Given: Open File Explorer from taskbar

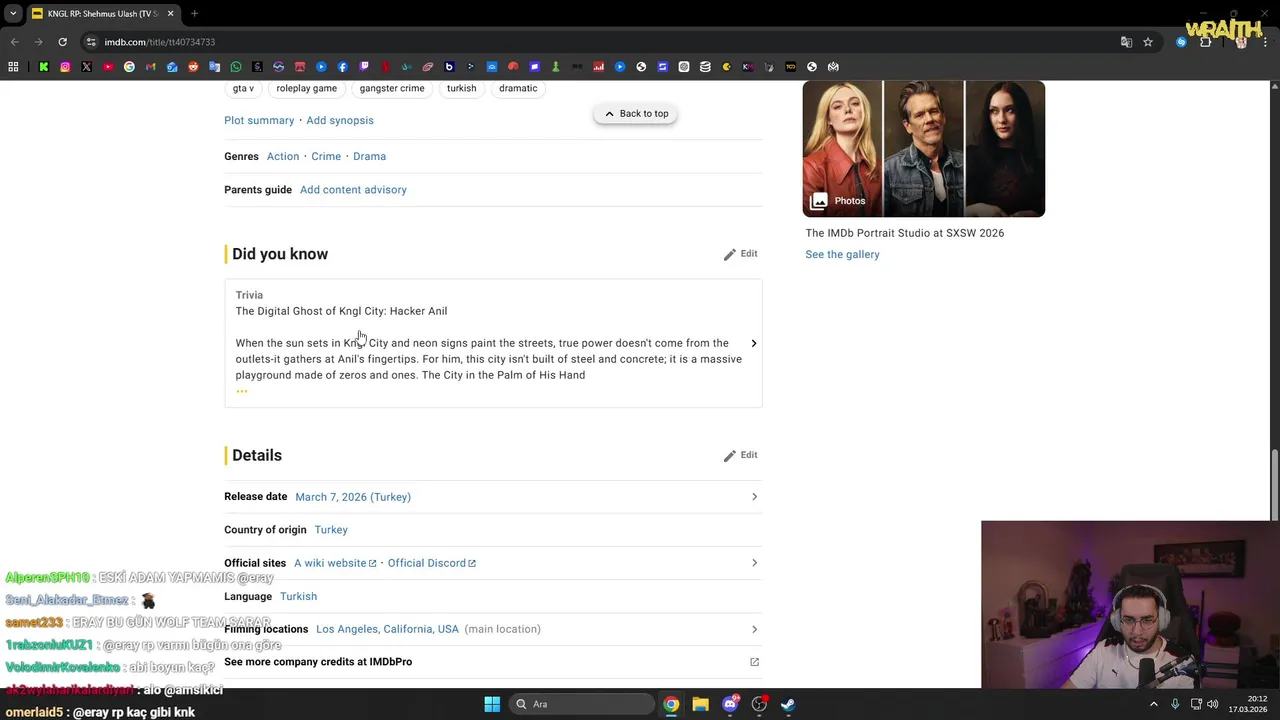Looking at the screenshot, I should [x=700, y=704].
